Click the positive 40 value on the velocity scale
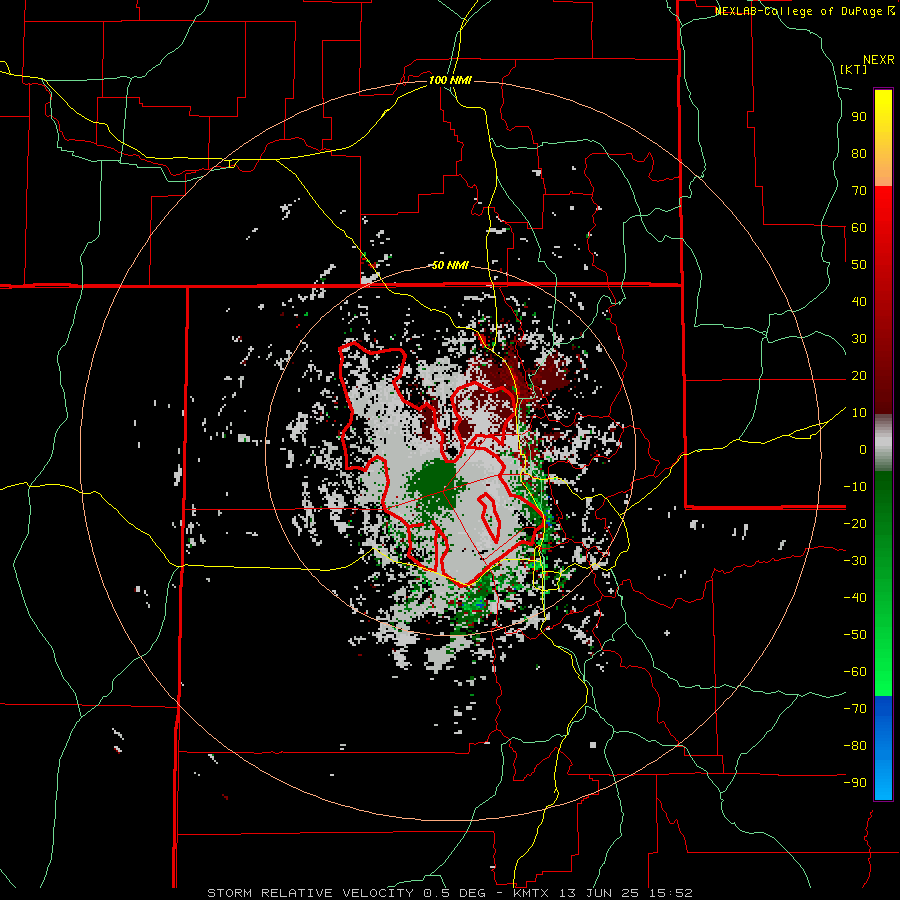900x900 pixels. click(x=859, y=301)
